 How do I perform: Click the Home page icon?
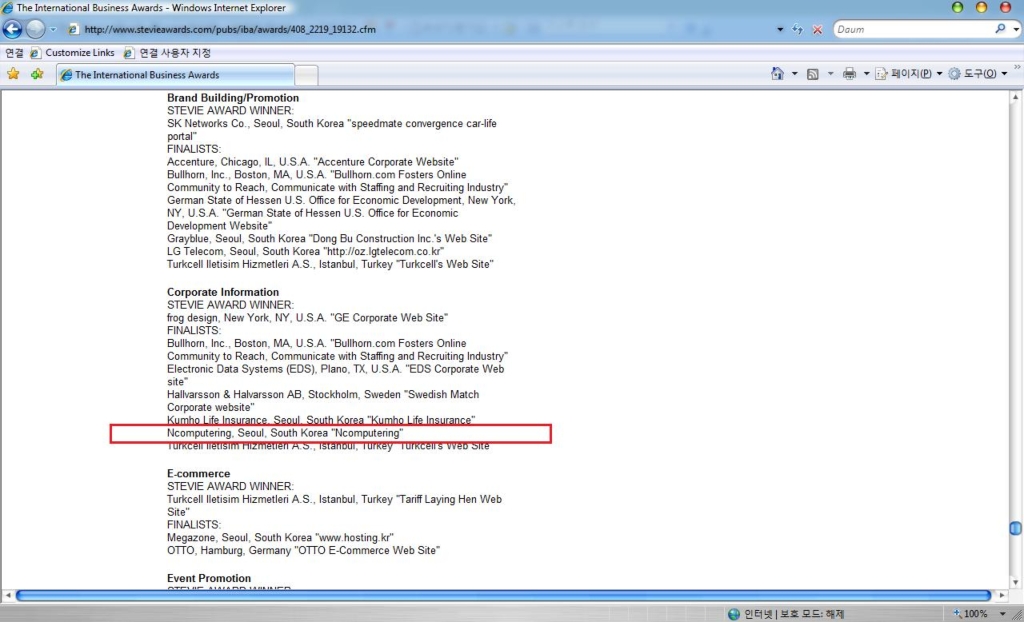(x=777, y=74)
